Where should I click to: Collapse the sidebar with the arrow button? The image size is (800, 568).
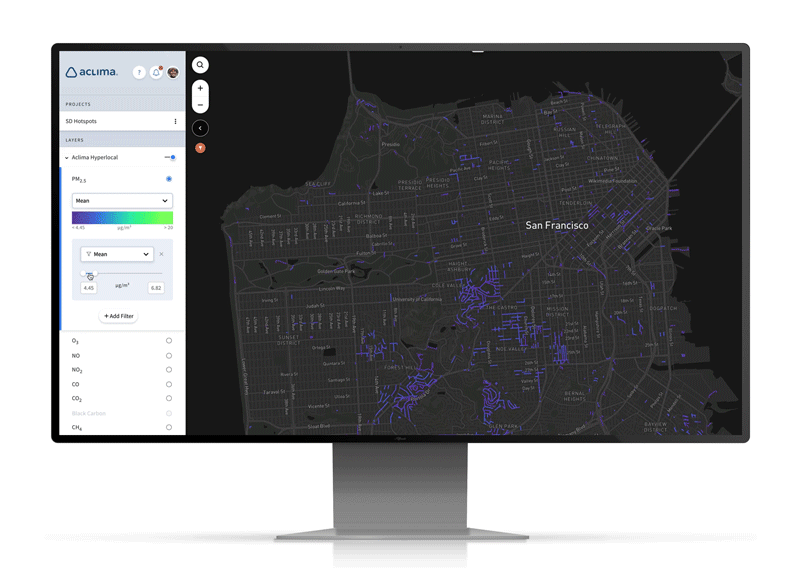point(200,128)
